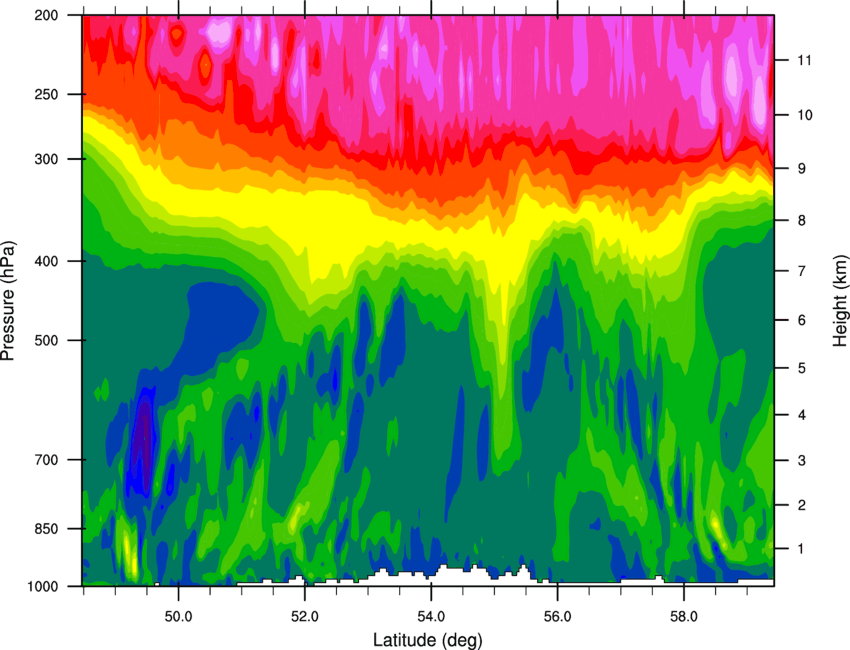The height and width of the screenshot is (650, 850).
Task: Pick the 5 km height label
Action: point(802,368)
